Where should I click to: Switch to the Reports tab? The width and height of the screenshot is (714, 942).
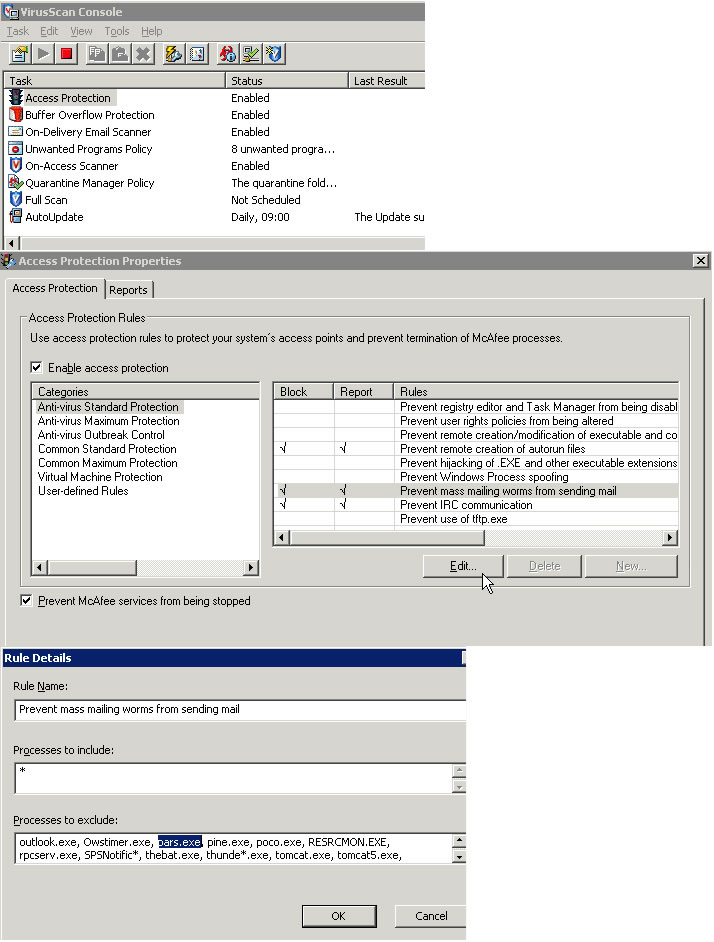[x=128, y=290]
